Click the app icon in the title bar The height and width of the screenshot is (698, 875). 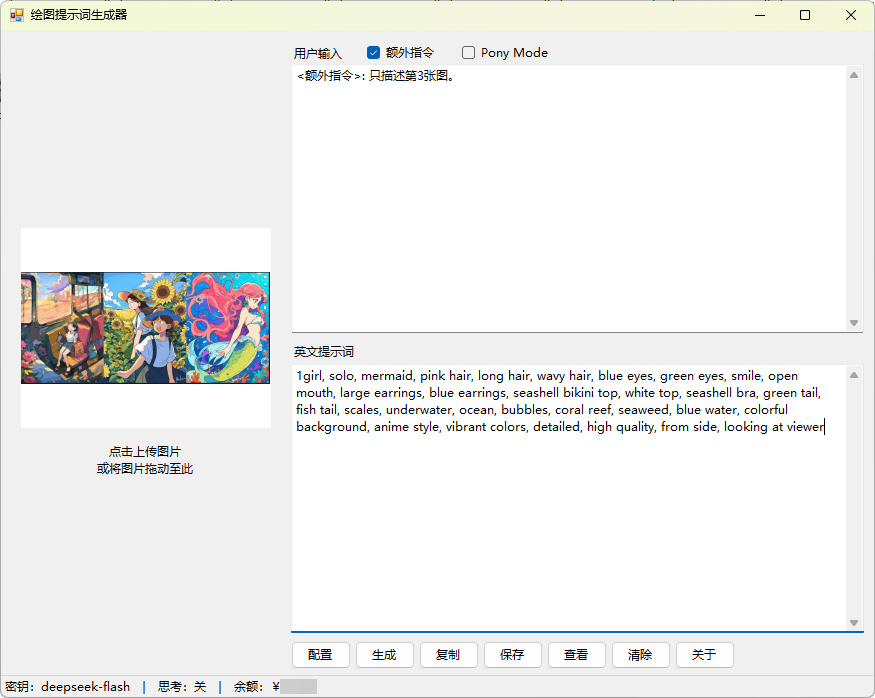[17, 15]
